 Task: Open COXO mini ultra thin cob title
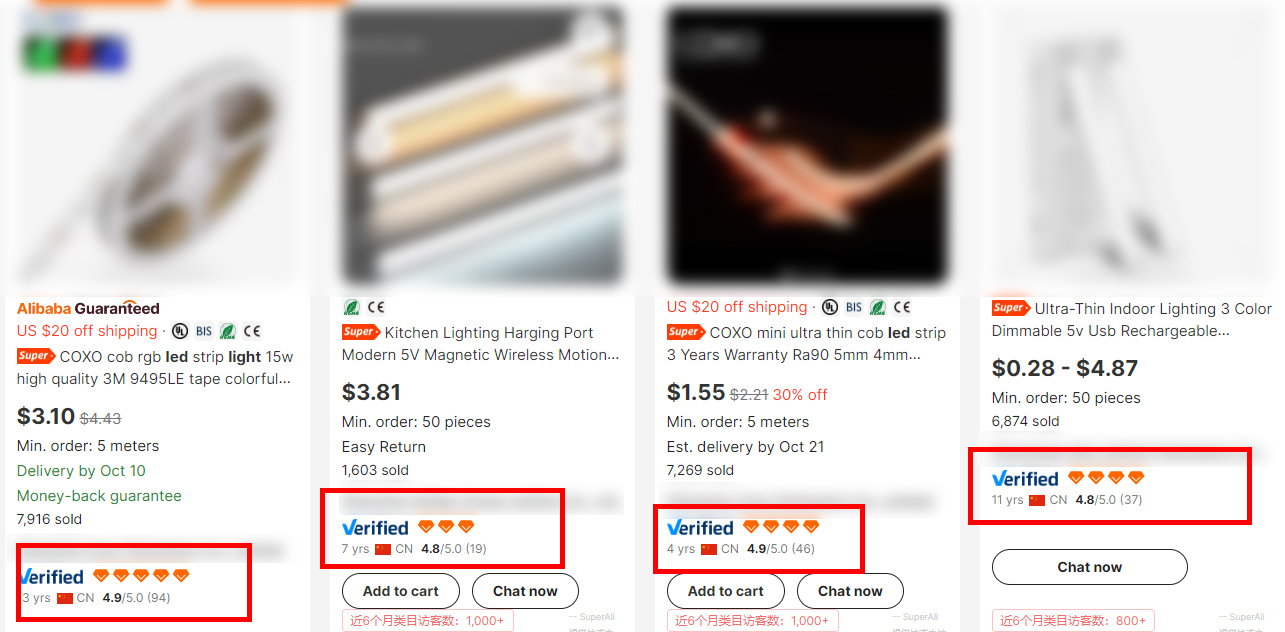click(x=806, y=344)
